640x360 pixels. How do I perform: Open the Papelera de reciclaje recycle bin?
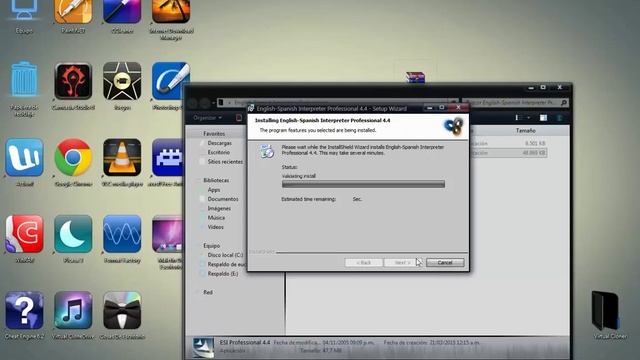pos(24,79)
